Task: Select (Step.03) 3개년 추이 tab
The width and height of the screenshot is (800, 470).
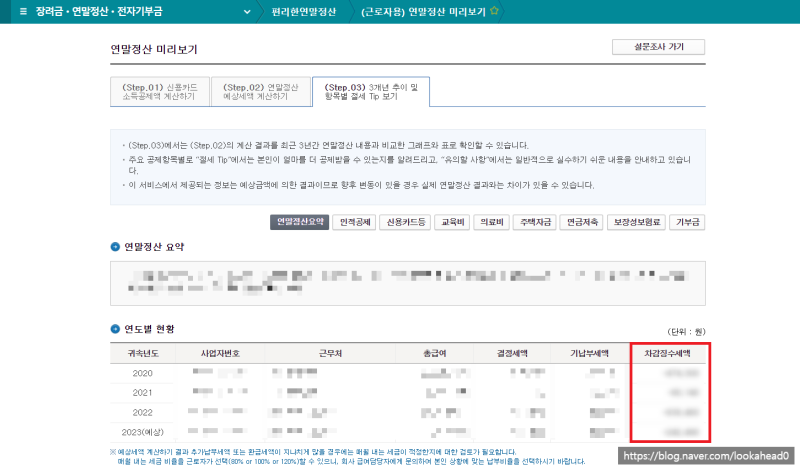Action: 371,92
